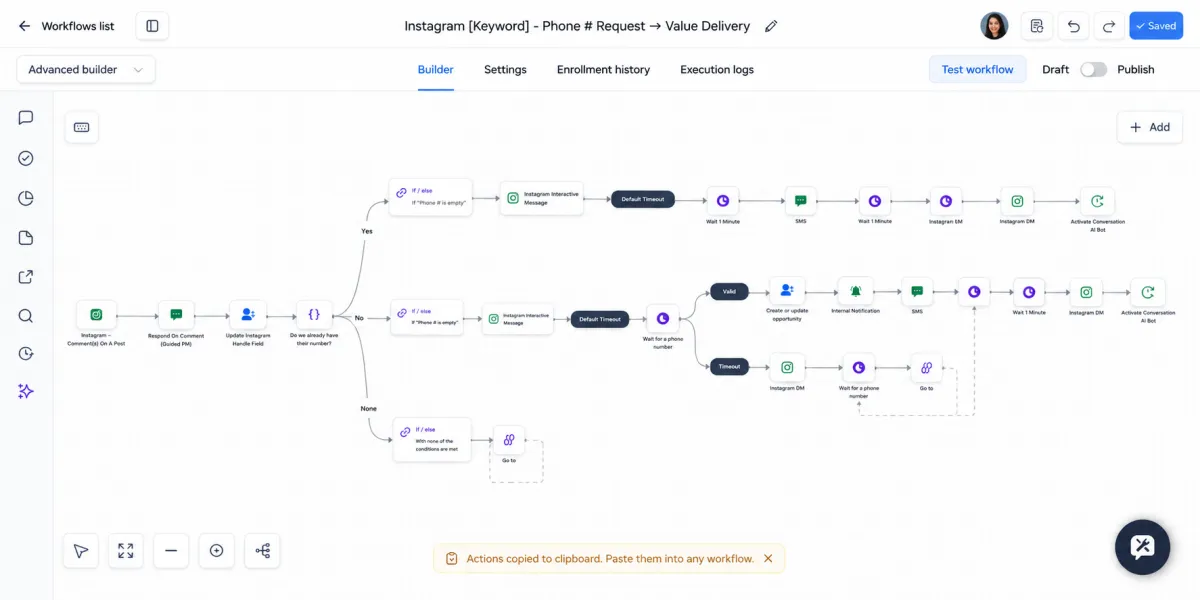
Task: Edit workflow name with pencil icon
Action: point(771,26)
